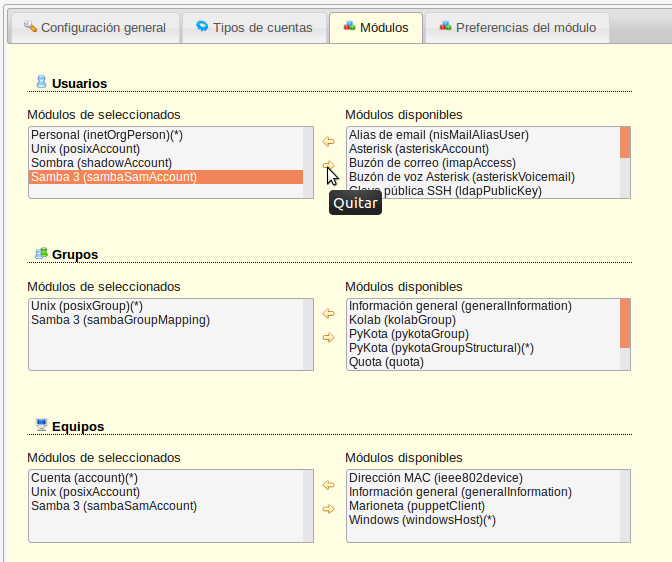This screenshot has height=562, width=672.
Task: Select Información general (generalInformation) in Equipos
Action: coord(483,492)
